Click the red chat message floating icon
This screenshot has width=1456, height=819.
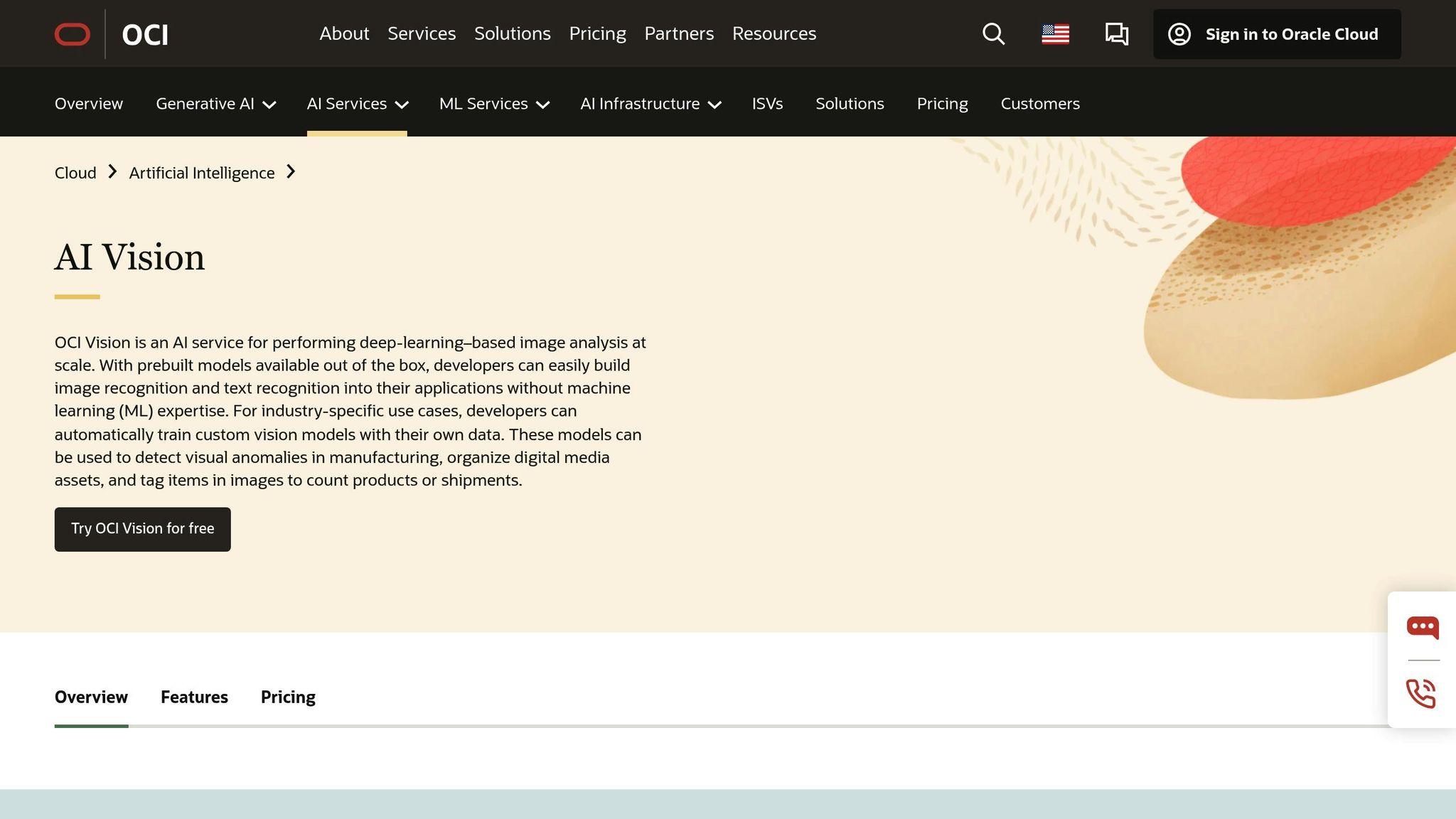(1422, 627)
